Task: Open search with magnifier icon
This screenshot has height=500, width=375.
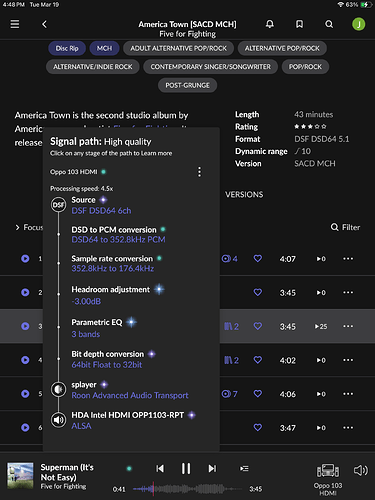Action: 329,24
